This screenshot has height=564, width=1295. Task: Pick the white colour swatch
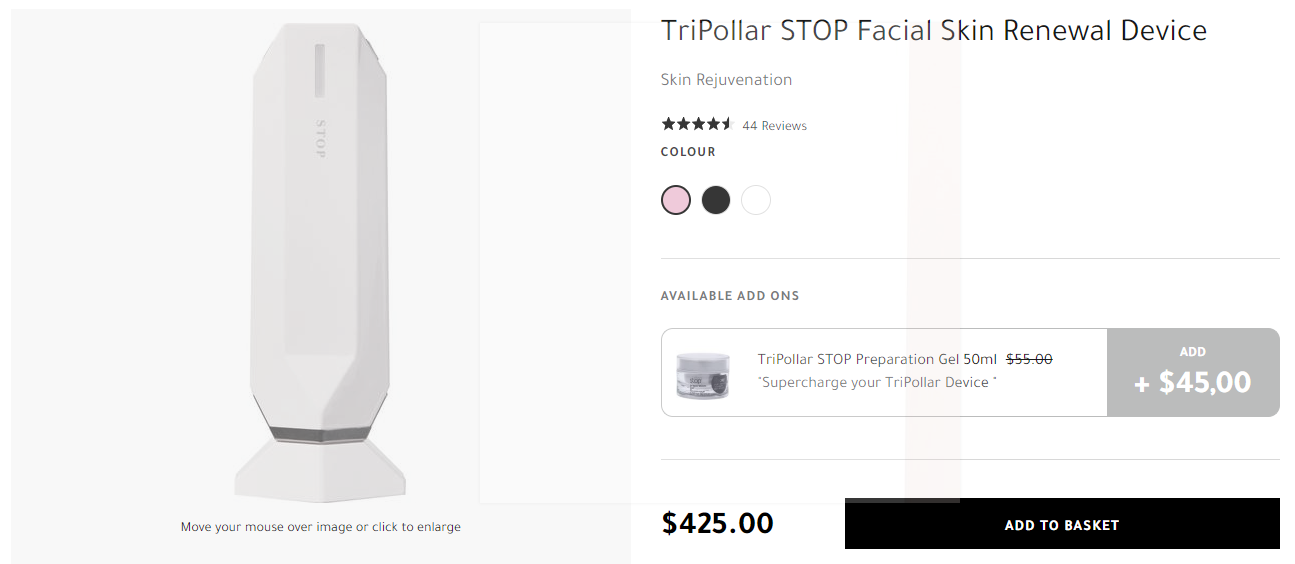(756, 200)
